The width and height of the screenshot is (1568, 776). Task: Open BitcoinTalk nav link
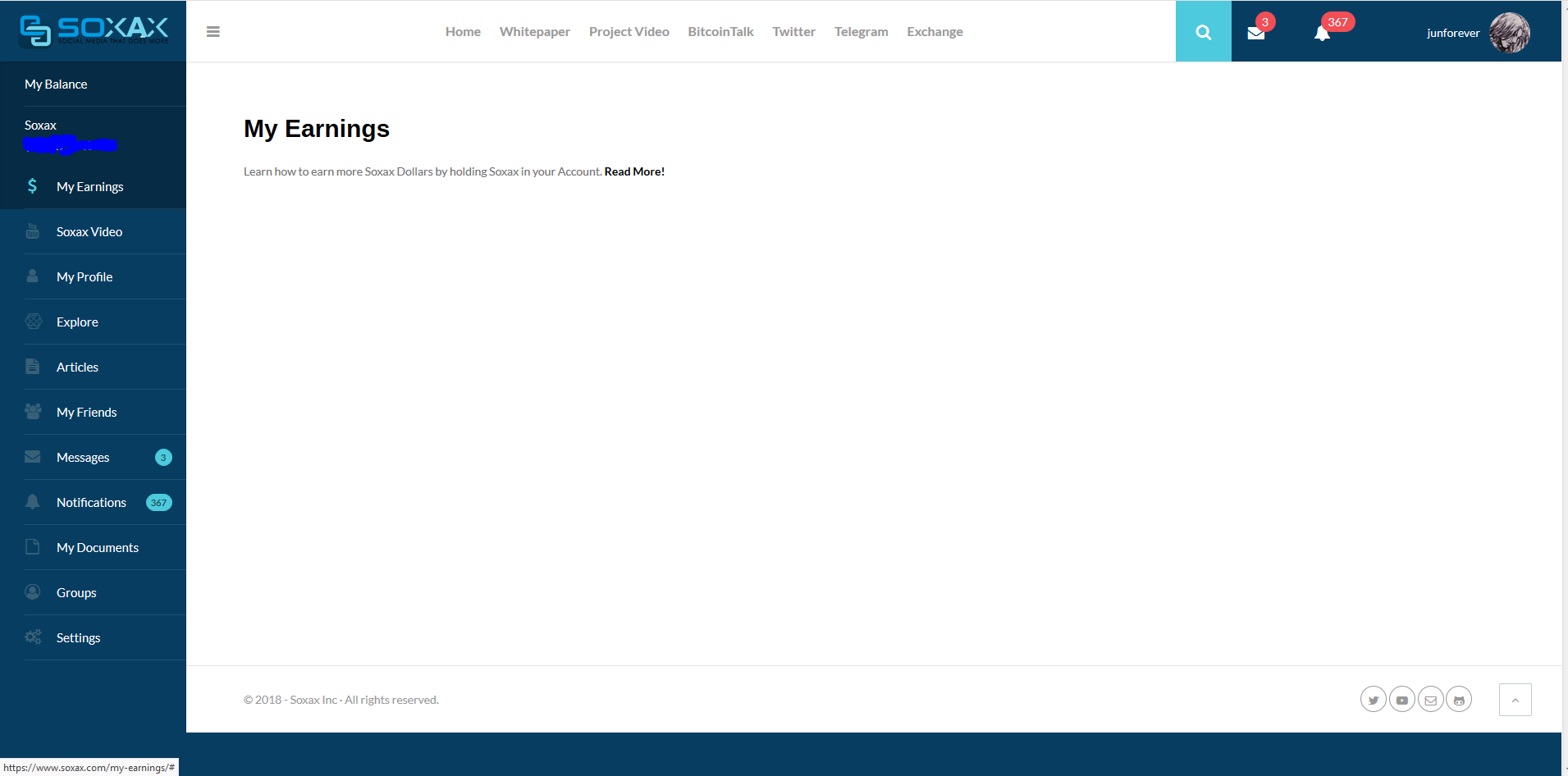coord(720,32)
